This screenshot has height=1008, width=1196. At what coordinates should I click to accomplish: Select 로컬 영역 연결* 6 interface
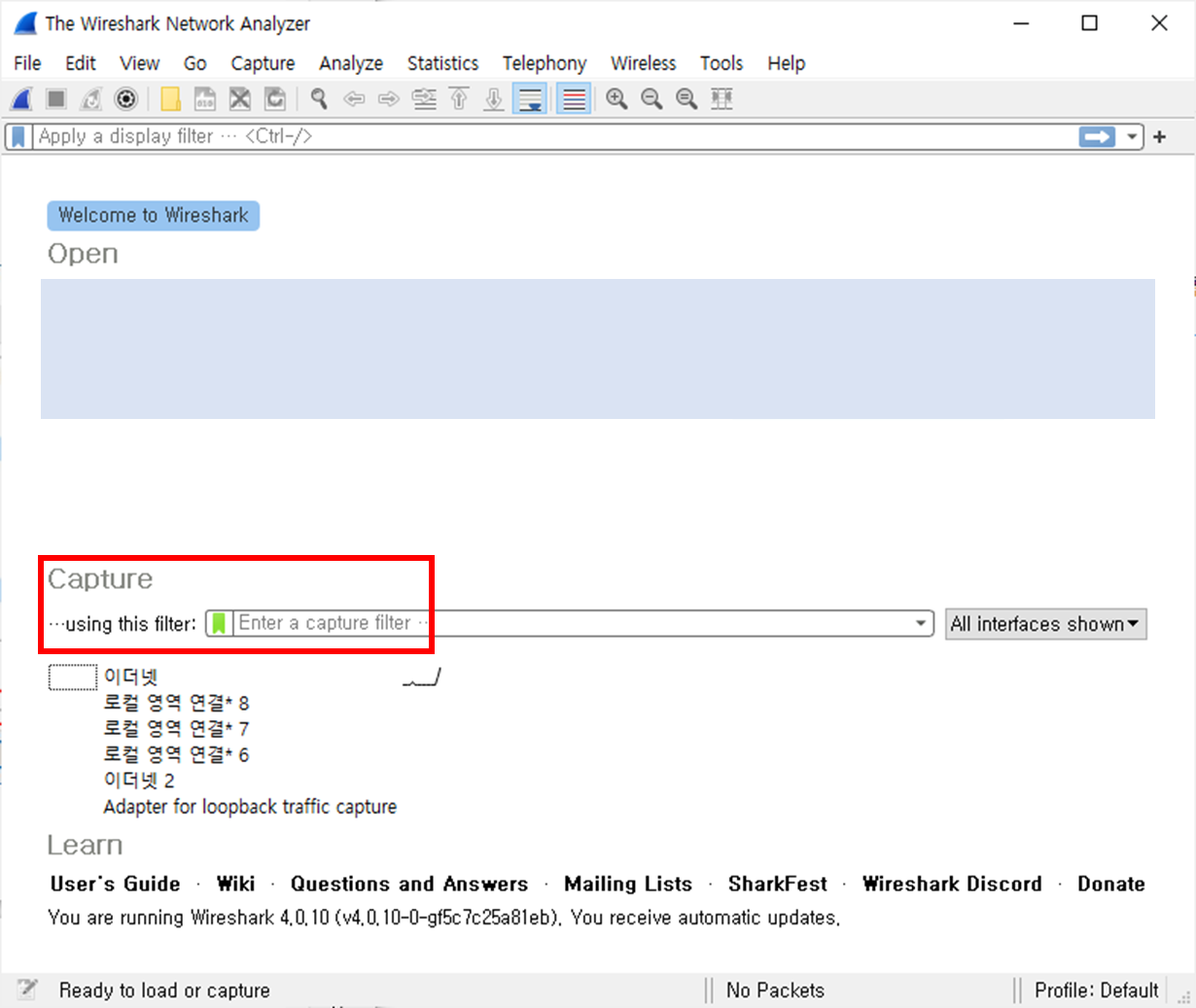(x=176, y=755)
